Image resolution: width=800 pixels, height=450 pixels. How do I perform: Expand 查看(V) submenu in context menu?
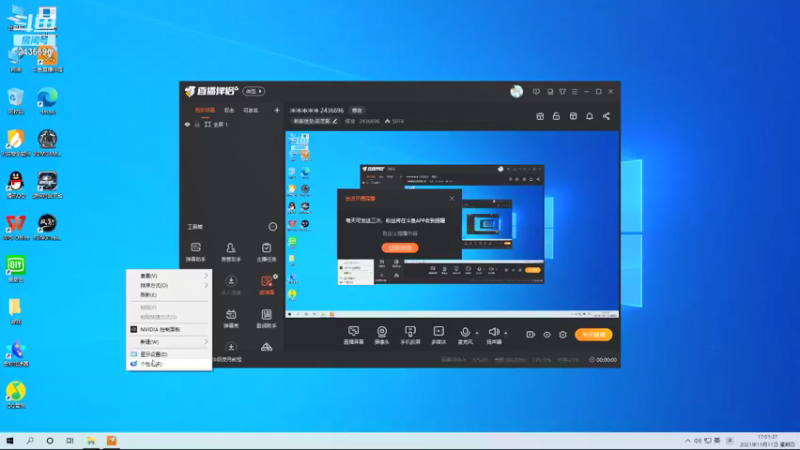tap(169, 276)
